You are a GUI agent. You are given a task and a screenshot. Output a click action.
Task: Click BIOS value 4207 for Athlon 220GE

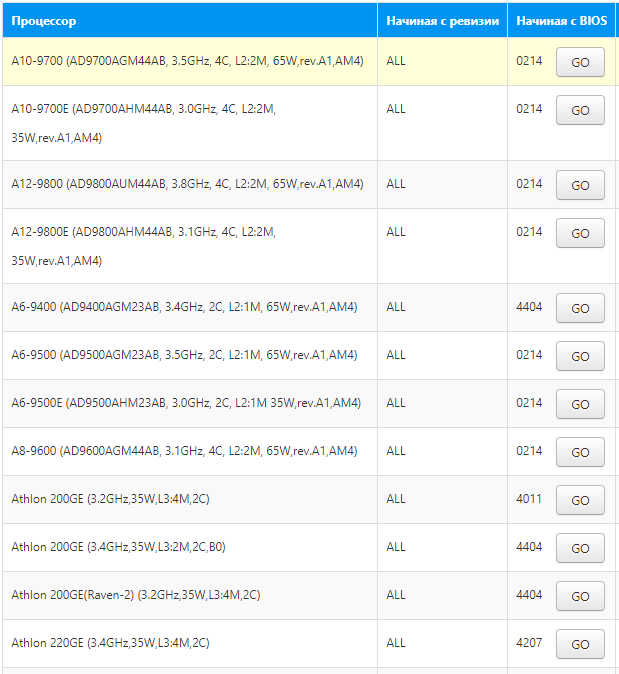(x=529, y=643)
